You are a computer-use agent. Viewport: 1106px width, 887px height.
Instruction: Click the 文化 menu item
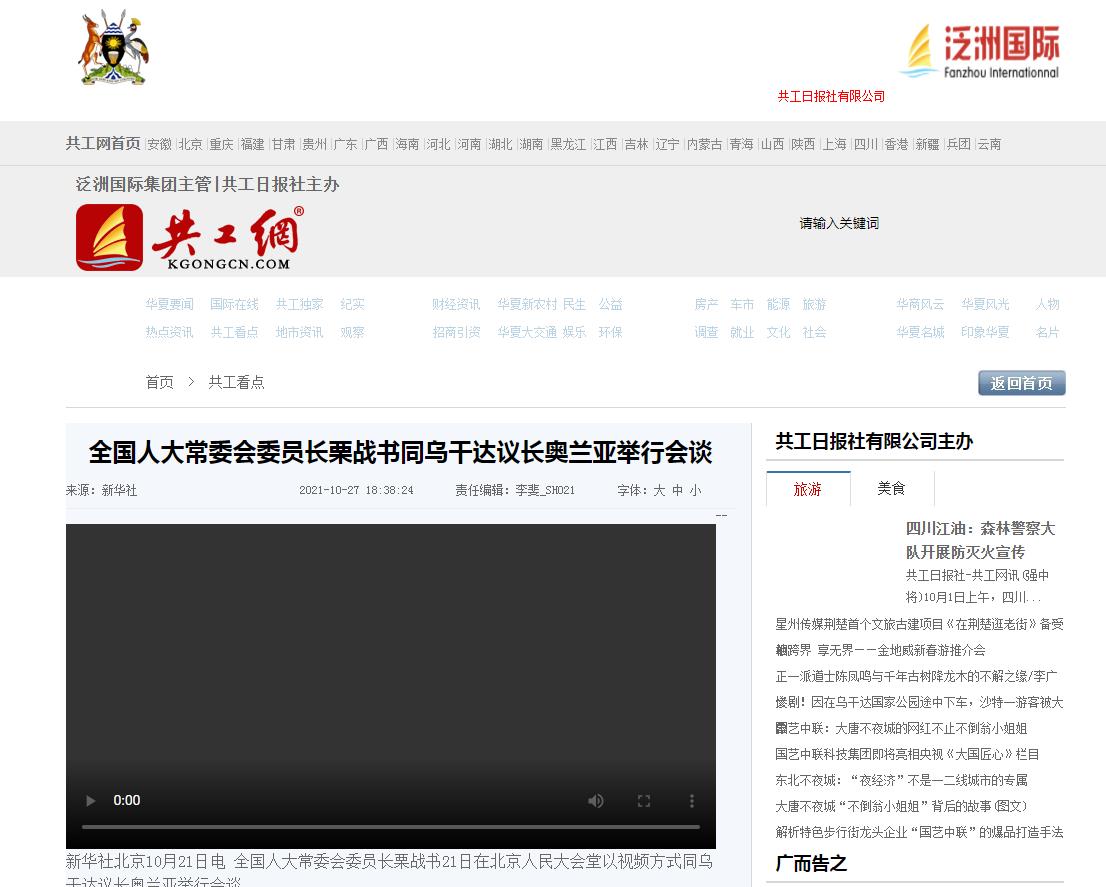click(x=778, y=332)
